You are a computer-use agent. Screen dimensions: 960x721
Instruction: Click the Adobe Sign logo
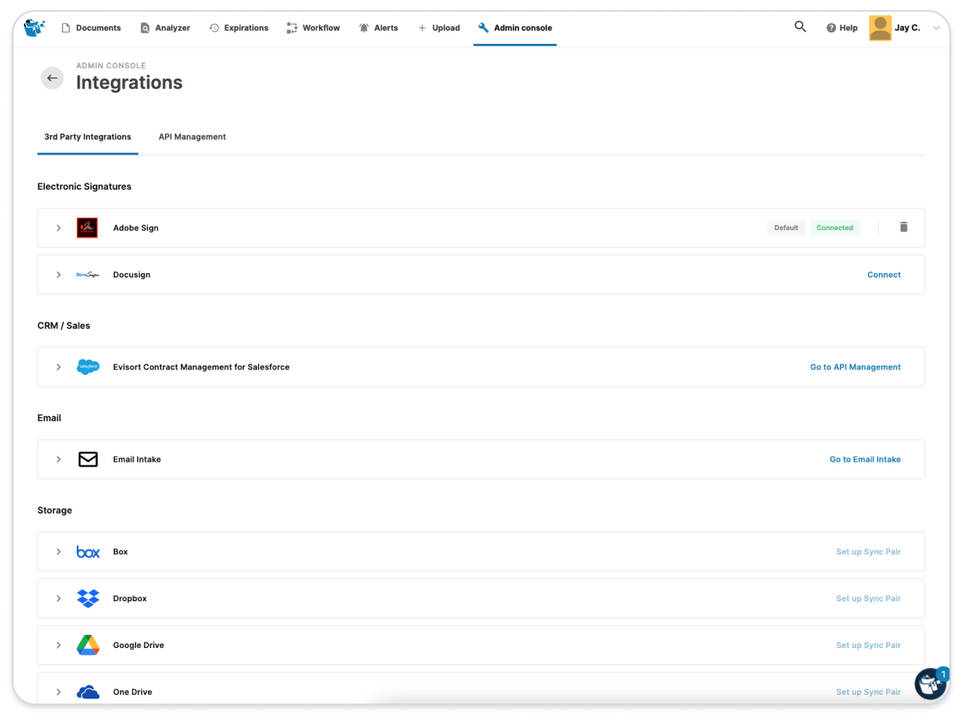pos(87,227)
